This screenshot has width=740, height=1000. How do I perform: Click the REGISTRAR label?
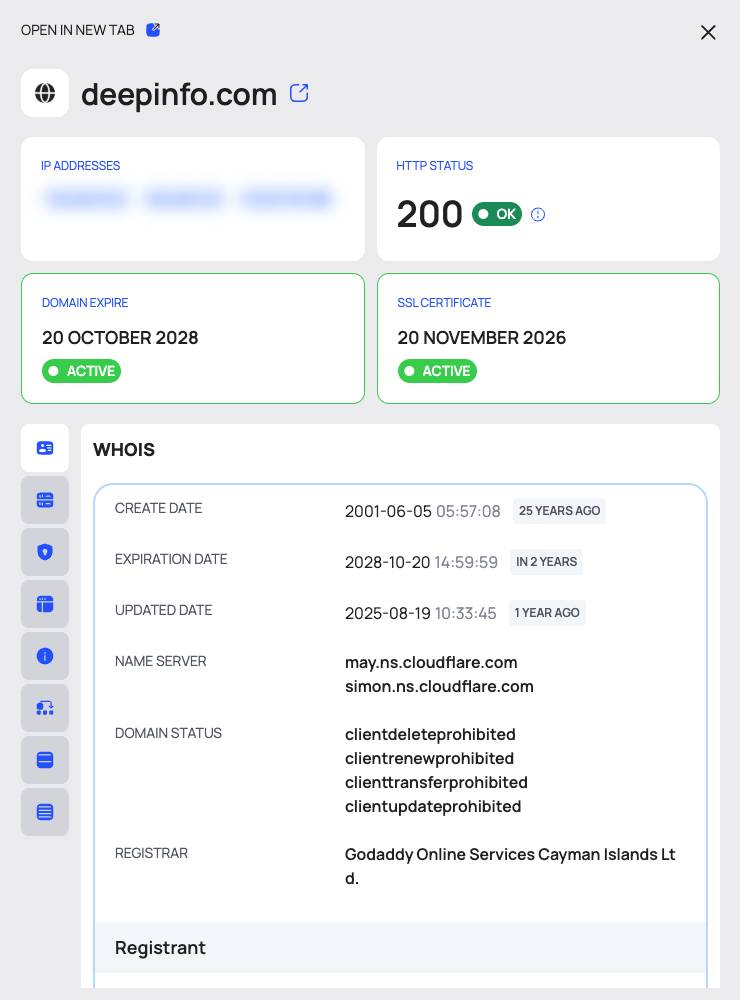tap(151, 853)
